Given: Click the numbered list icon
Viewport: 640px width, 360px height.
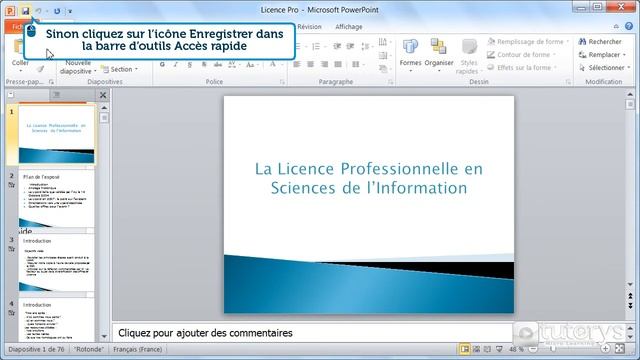Looking at the screenshot, I should (316, 46).
